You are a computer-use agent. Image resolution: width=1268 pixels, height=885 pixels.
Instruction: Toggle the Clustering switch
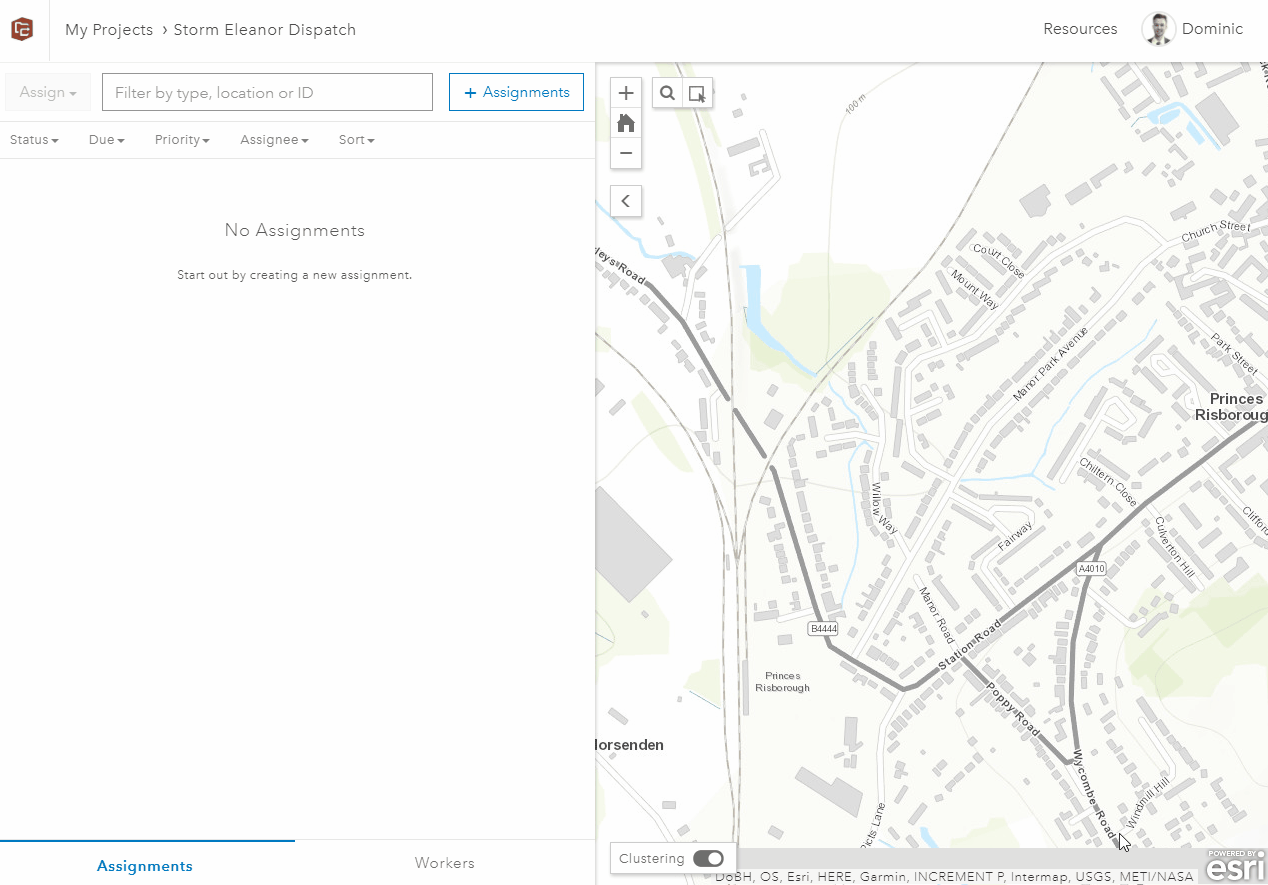point(708,858)
